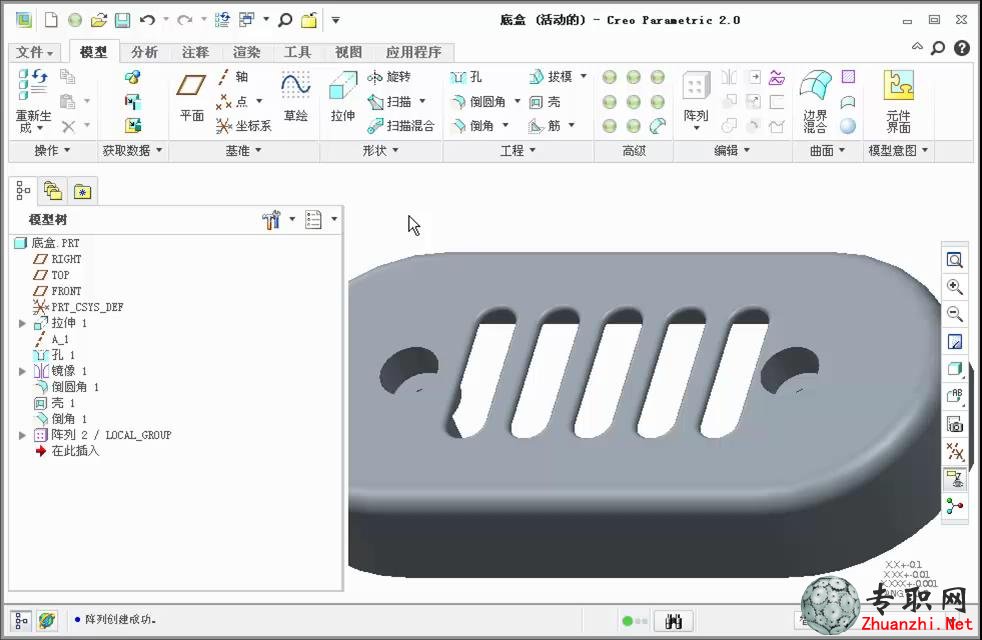The height and width of the screenshot is (640, 982).
Task: Expand the 拉伸 1 tree node
Action: click(22, 324)
